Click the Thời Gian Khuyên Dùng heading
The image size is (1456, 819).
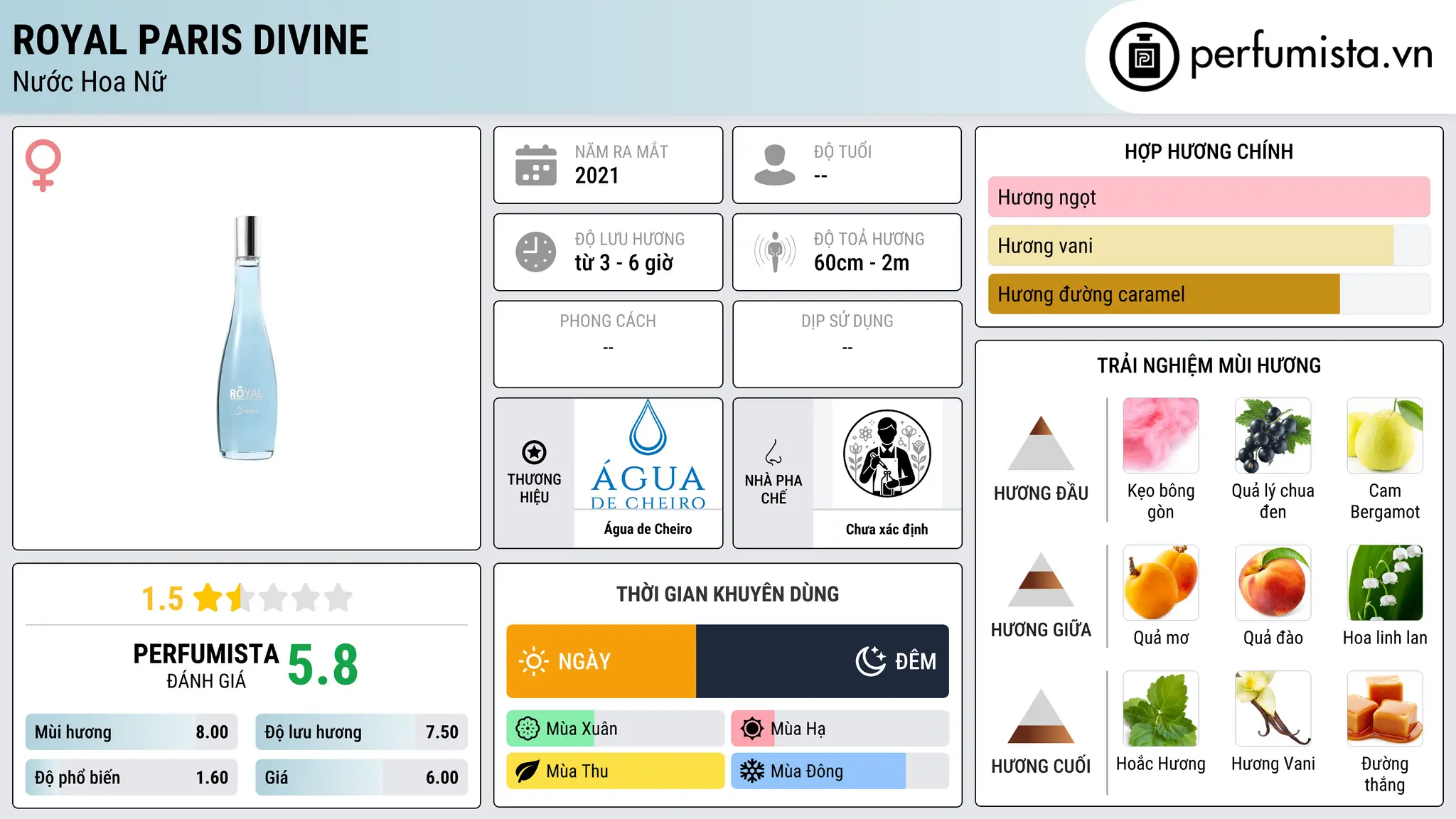(727, 594)
